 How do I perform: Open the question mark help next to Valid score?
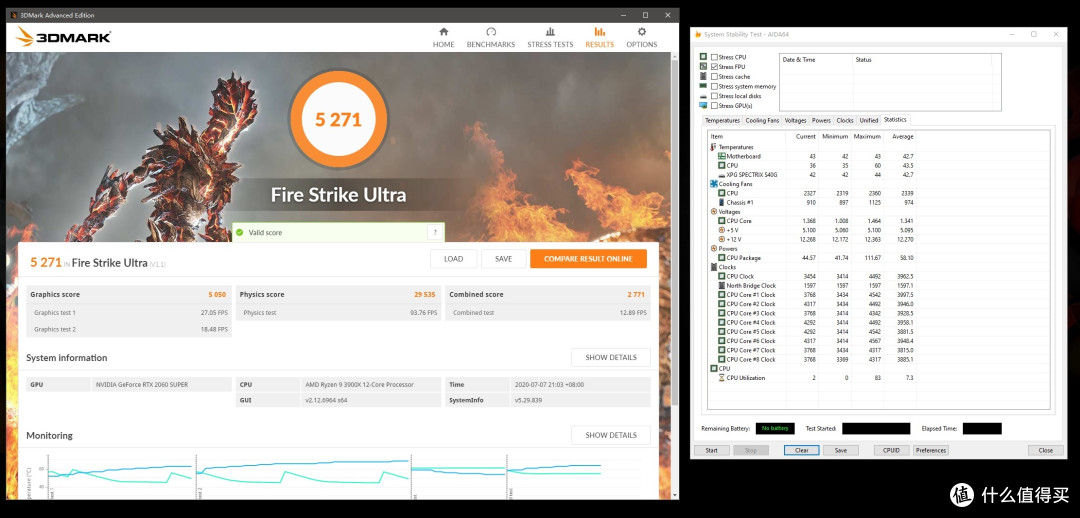[x=433, y=233]
